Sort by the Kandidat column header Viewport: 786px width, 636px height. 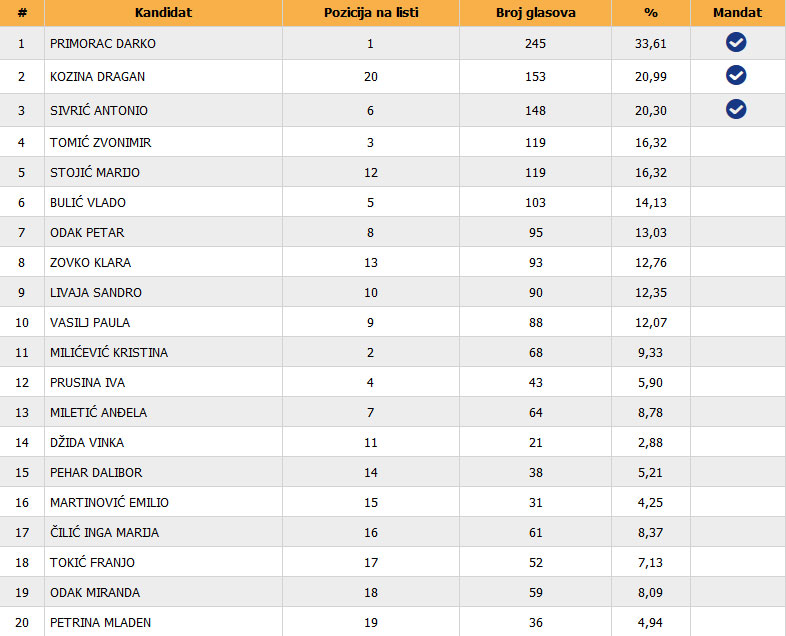(163, 13)
